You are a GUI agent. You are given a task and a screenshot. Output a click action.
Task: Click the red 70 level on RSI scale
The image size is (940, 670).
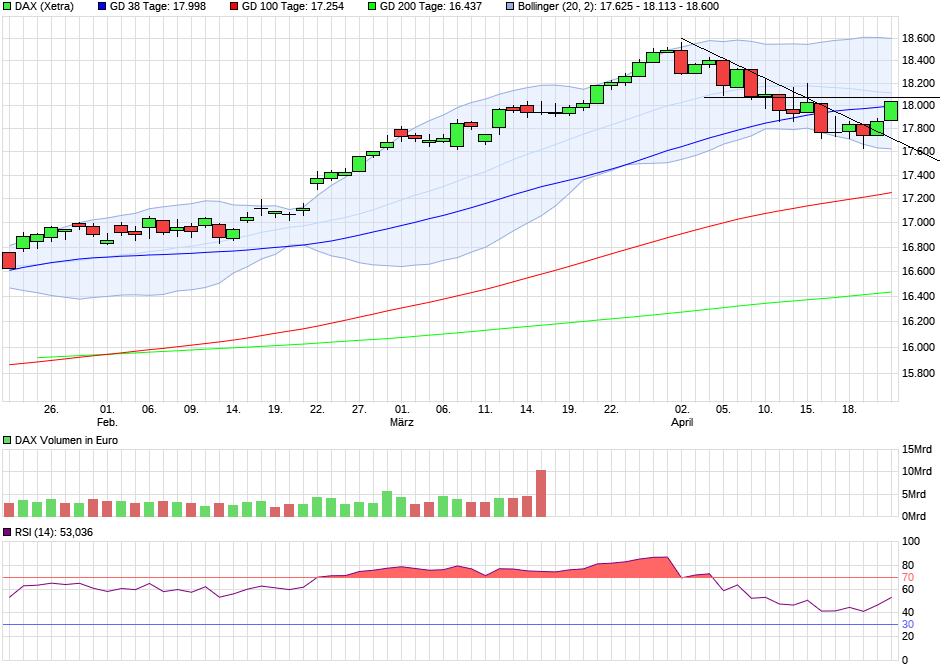coord(906,577)
